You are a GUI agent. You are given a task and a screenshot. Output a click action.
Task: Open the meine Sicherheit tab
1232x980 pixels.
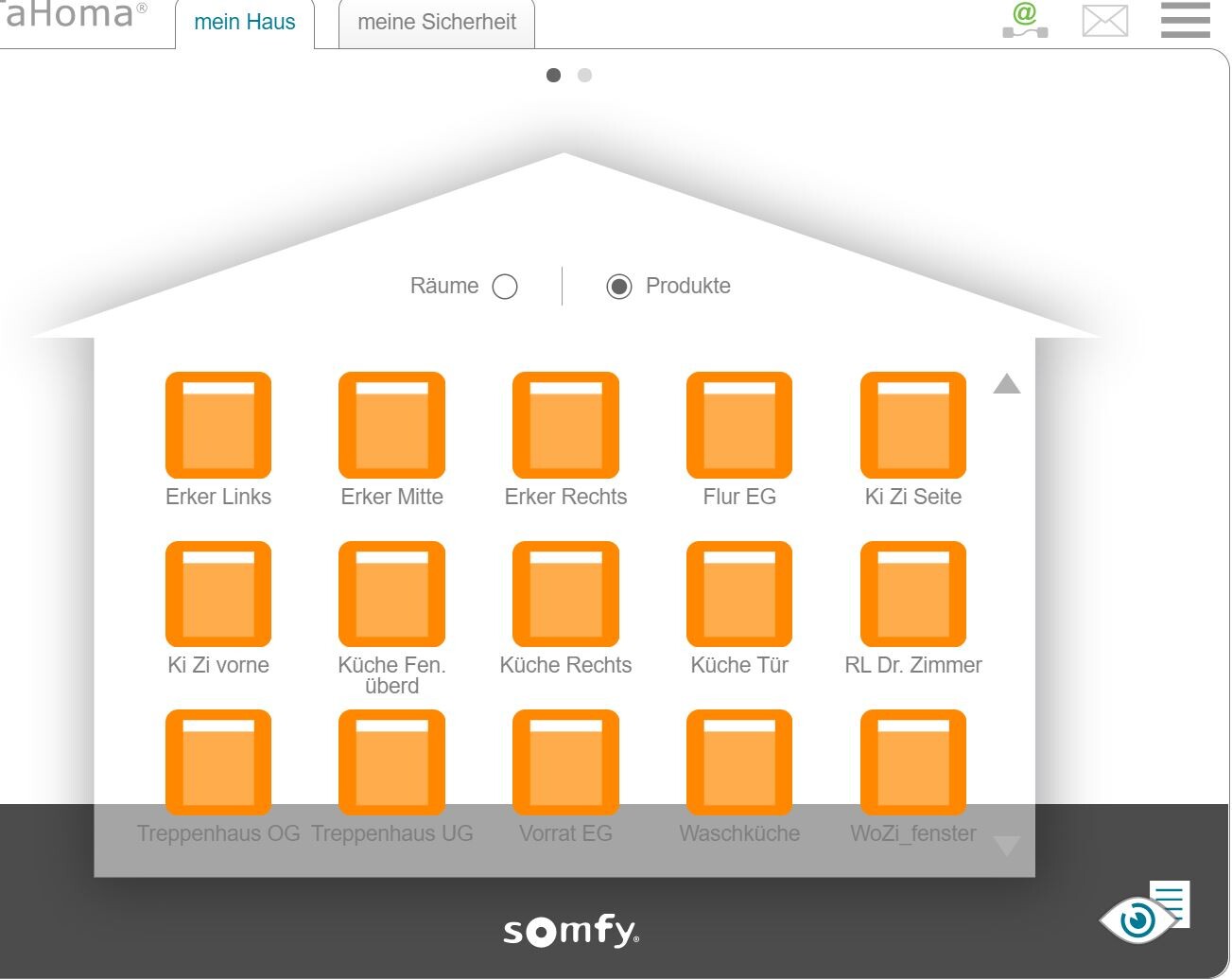pos(437,23)
